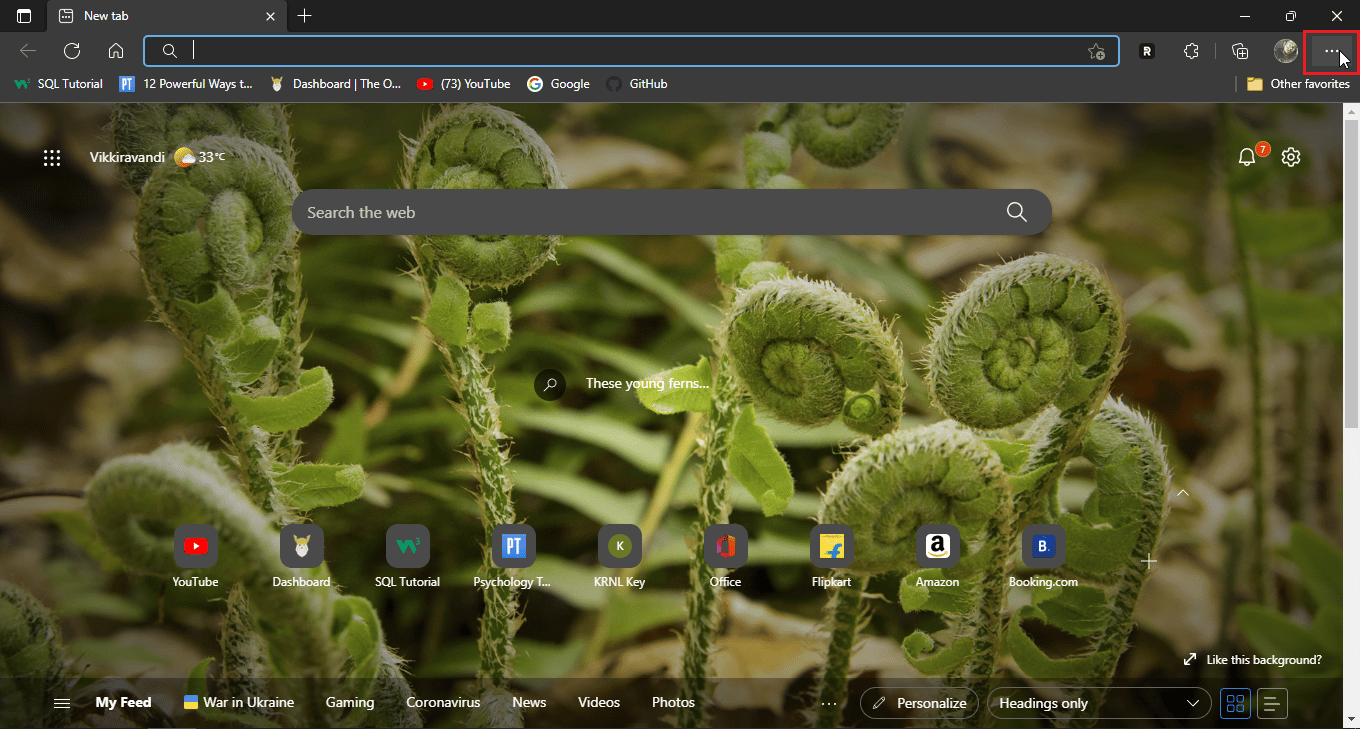Add this page to favorites star
The image size is (1360, 729).
click(1096, 51)
